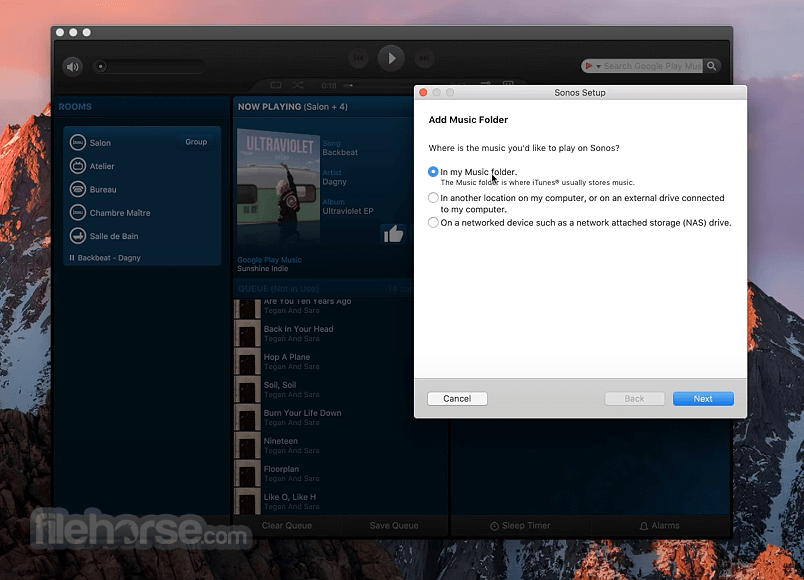This screenshot has height=580, width=804.
Task: Start playback with the Play button
Action: 391,58
